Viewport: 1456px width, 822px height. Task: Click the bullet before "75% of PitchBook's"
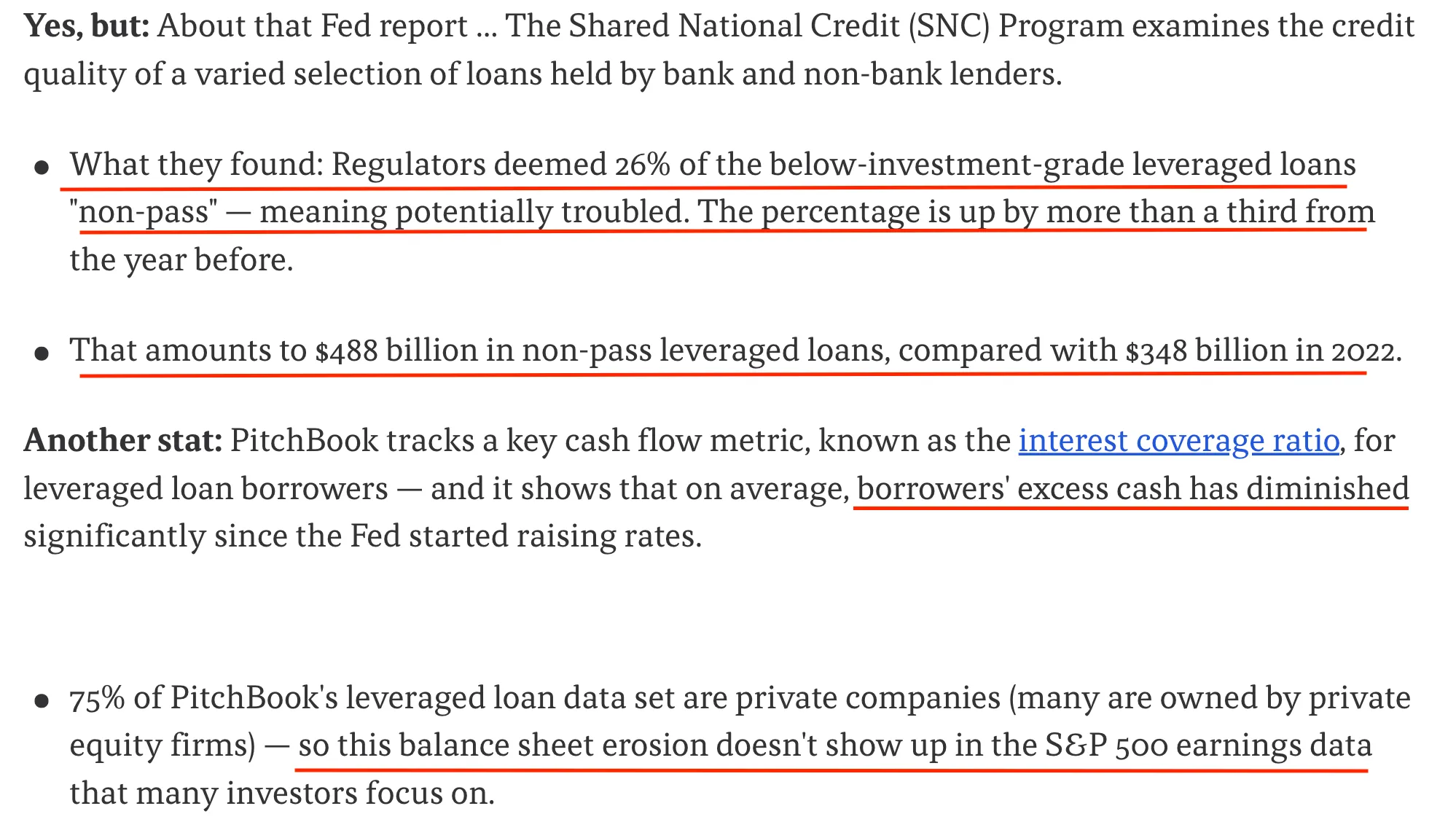click(42, 701)
